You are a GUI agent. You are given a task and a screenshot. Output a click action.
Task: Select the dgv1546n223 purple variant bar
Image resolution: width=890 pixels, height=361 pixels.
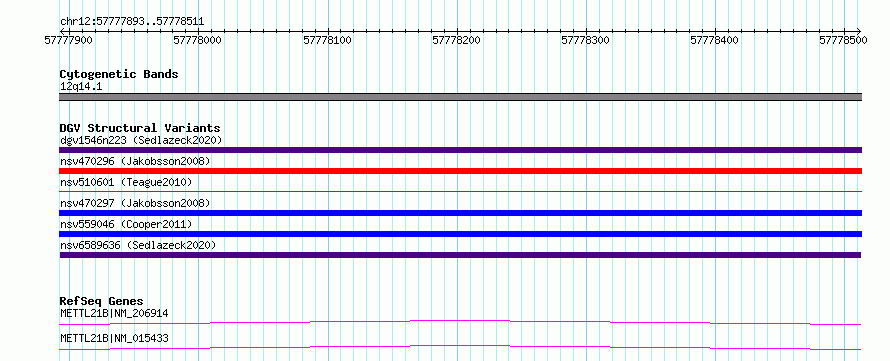(460, 150)
